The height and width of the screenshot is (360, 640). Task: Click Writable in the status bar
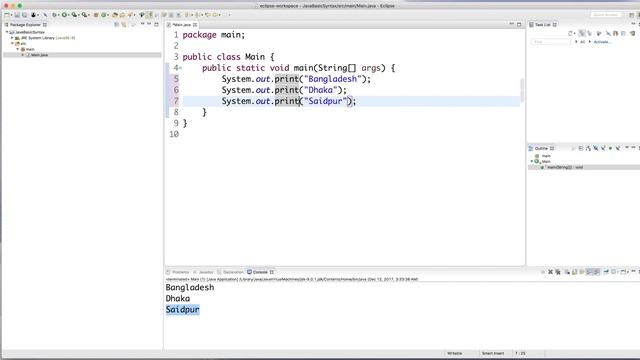pyautogui.click(x=455, y=353)
